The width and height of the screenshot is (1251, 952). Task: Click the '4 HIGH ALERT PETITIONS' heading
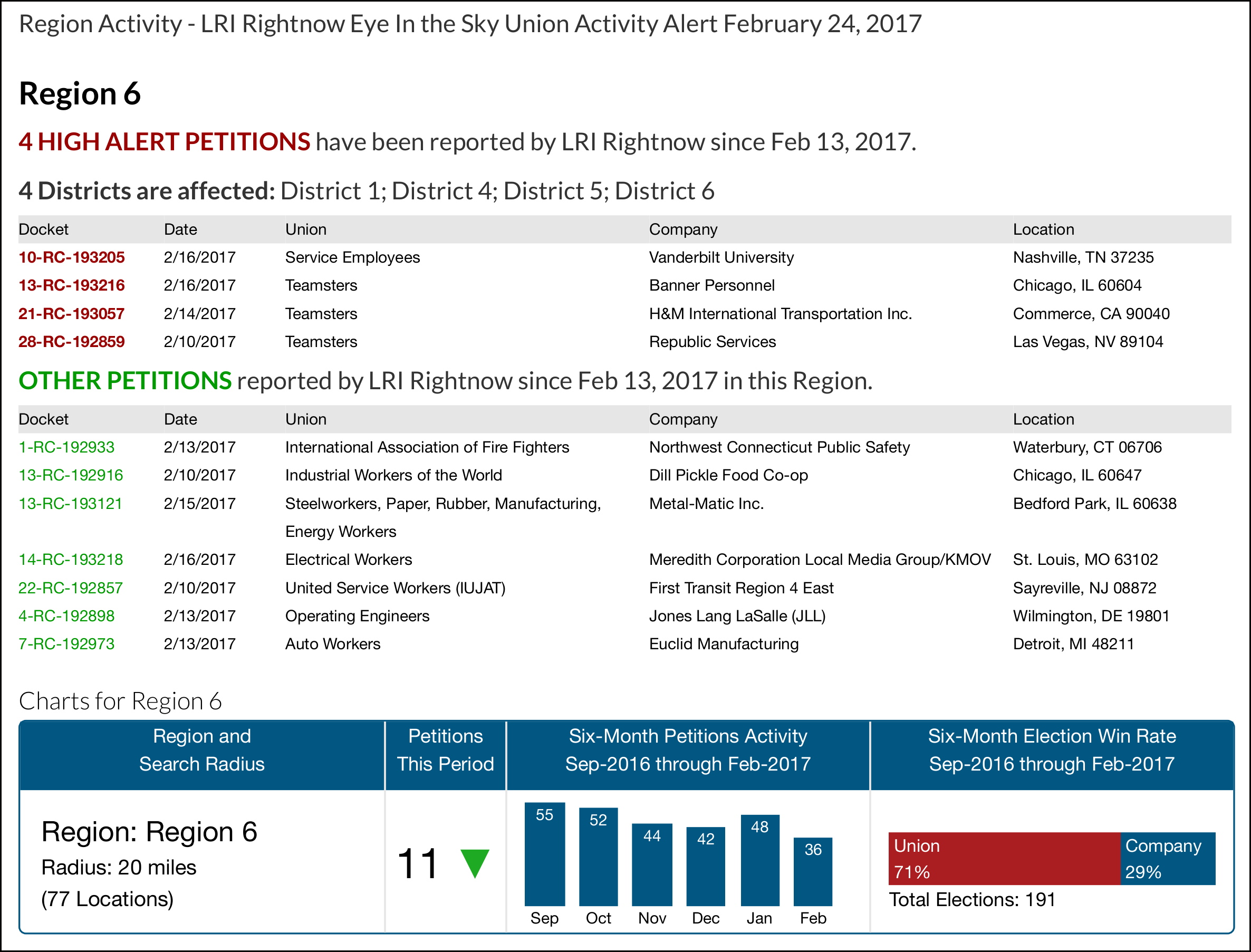pos(165,142)
